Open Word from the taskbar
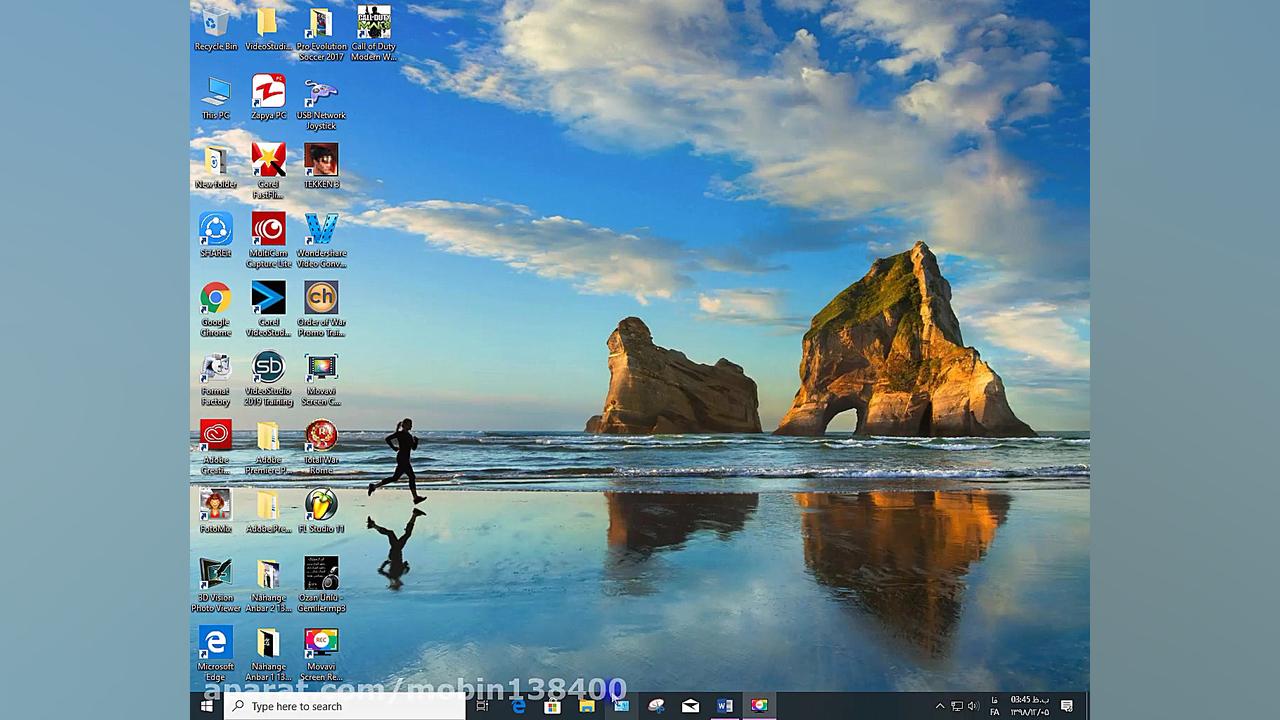This screenshot has width=1280, height=720. click(725, 706)
